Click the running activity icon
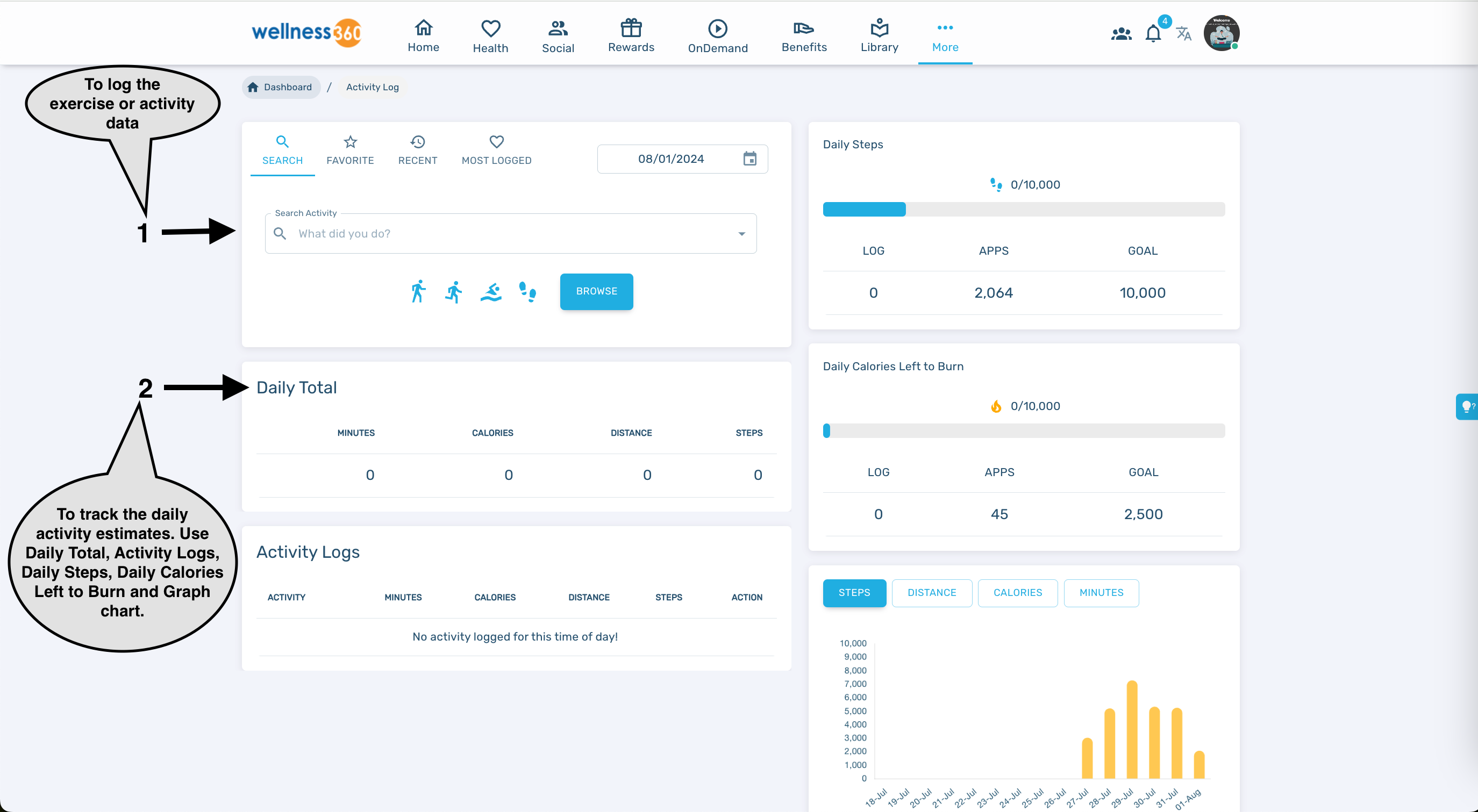 pos(454,291)
